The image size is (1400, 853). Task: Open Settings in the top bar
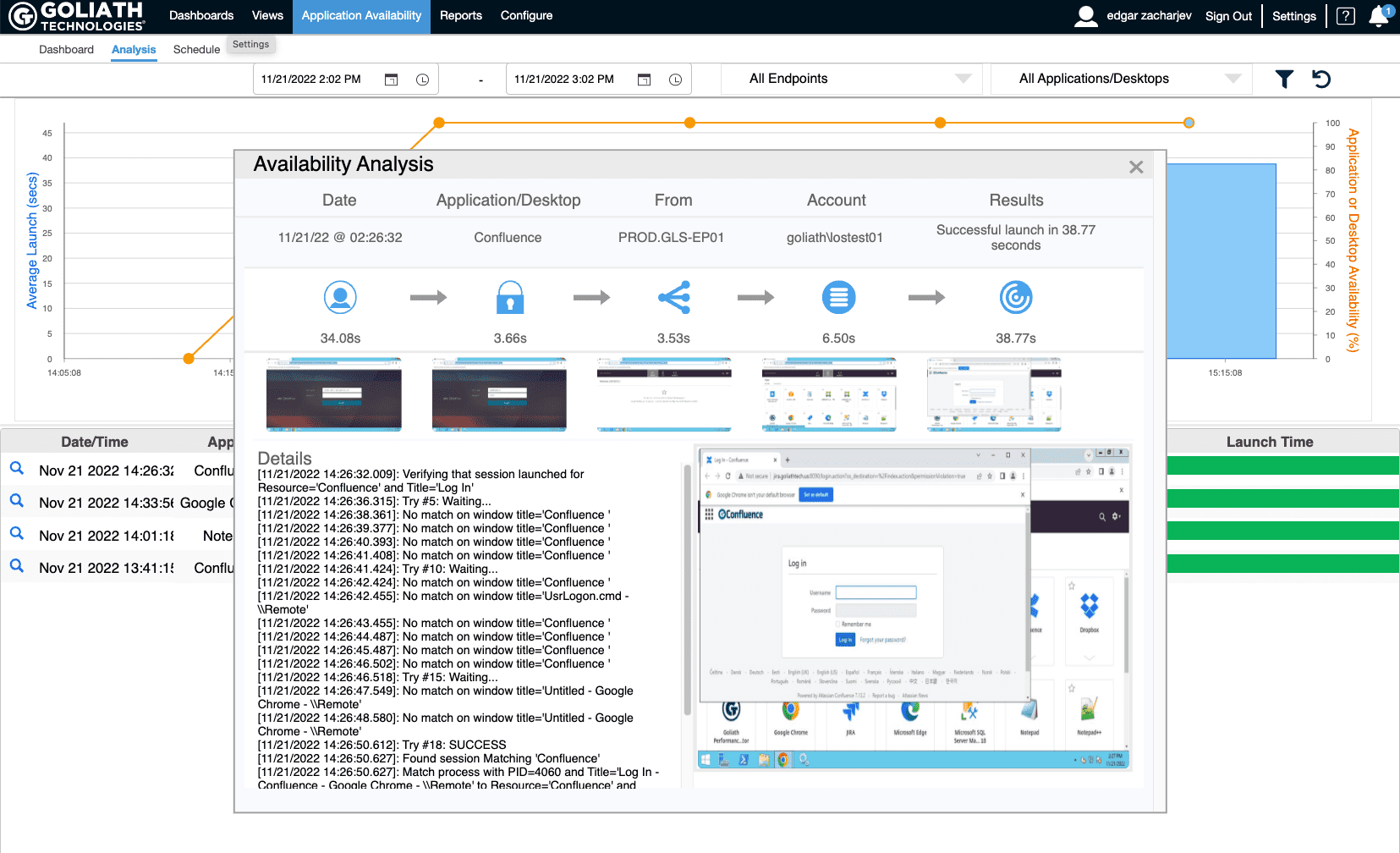1293,16
